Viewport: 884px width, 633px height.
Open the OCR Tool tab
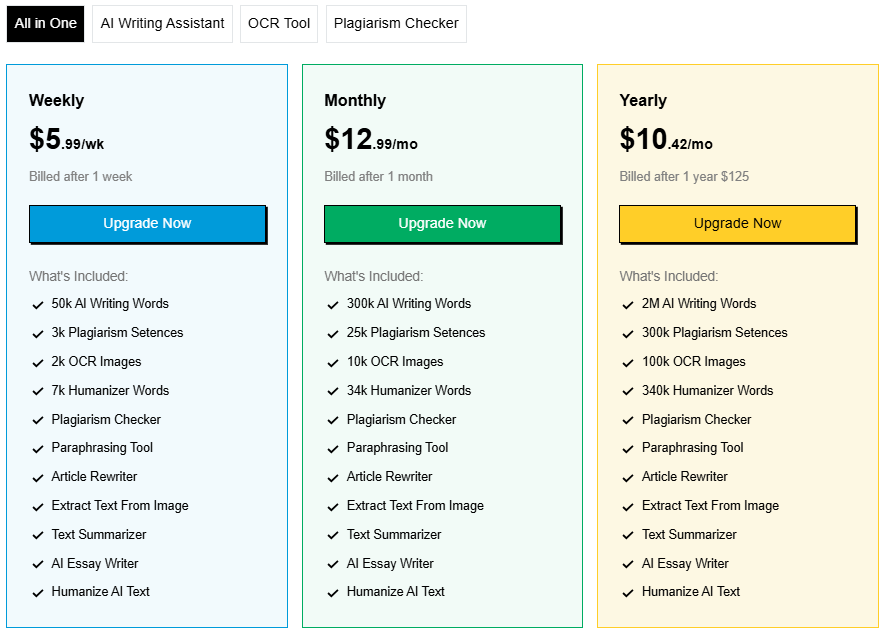[279, 23]
